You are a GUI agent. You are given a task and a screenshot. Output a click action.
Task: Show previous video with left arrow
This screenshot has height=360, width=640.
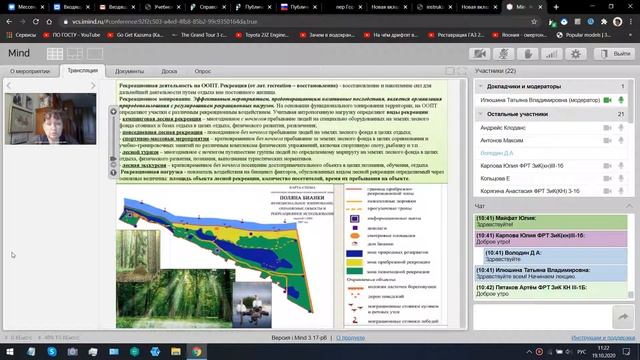point(9,85)
